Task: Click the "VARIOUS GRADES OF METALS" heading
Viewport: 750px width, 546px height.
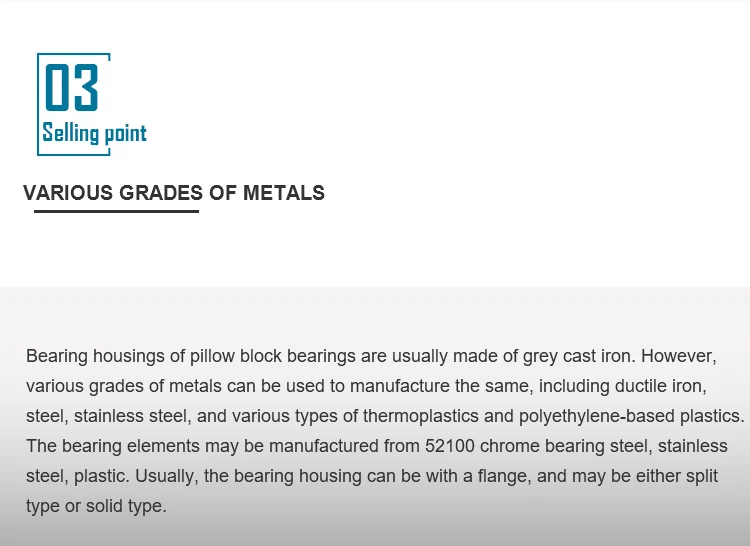Action: [x=174, y=193]
